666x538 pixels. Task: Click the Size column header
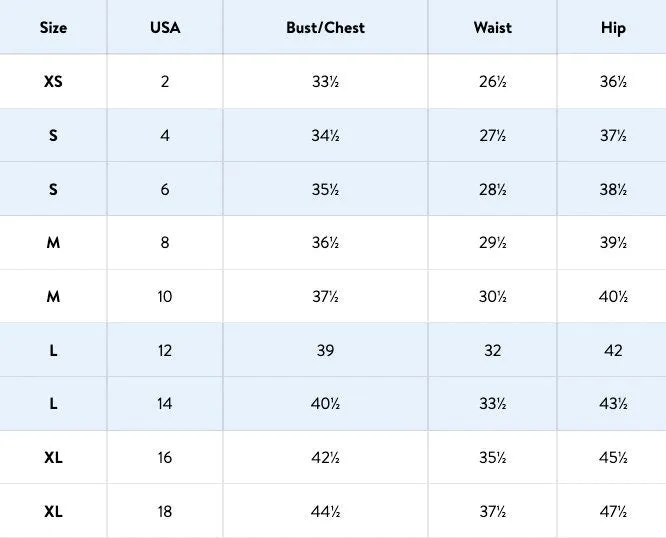click(x=53, y=28)
